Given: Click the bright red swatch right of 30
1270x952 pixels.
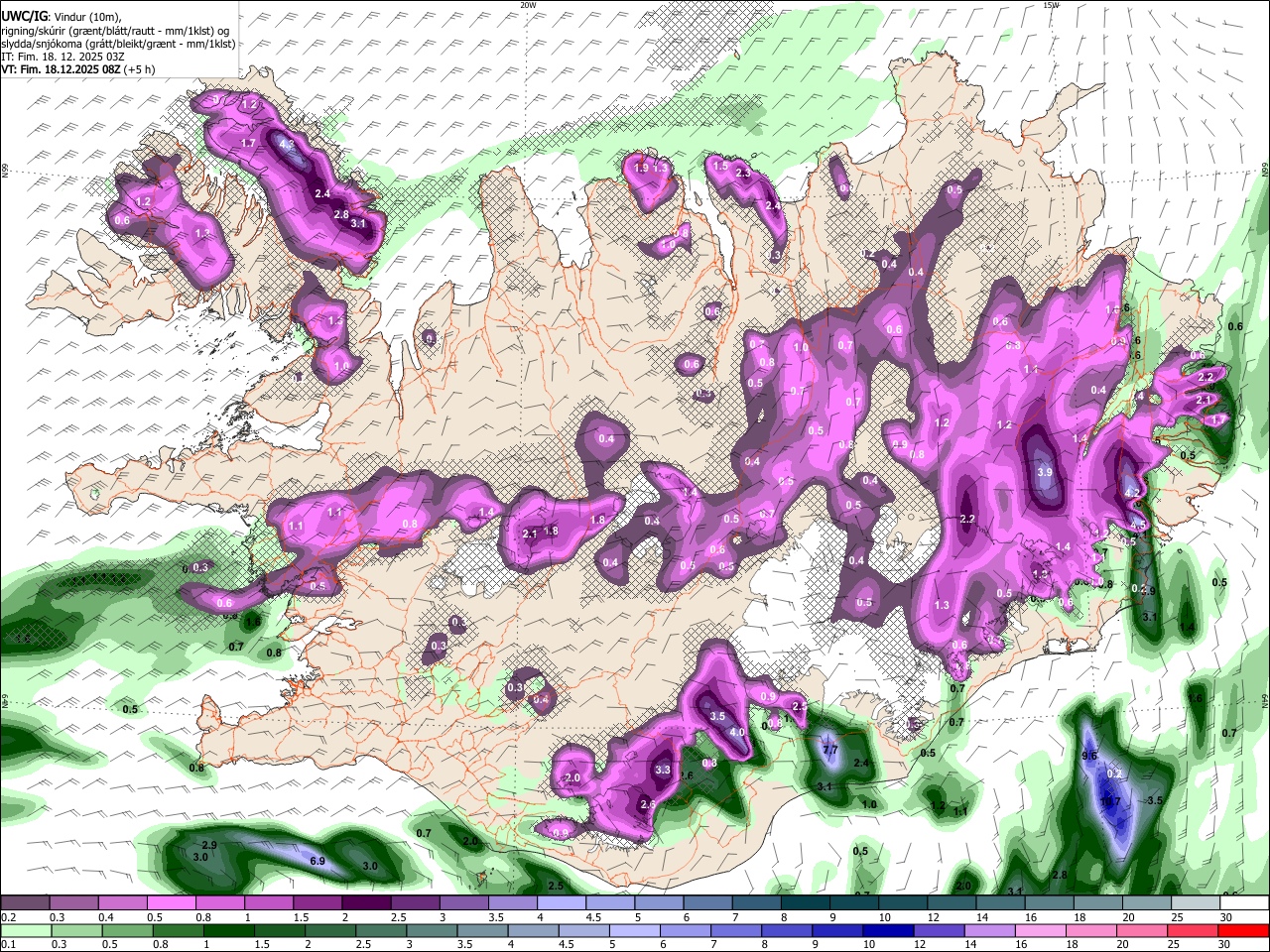Looking at the screenshot, I should point(1243,931).
